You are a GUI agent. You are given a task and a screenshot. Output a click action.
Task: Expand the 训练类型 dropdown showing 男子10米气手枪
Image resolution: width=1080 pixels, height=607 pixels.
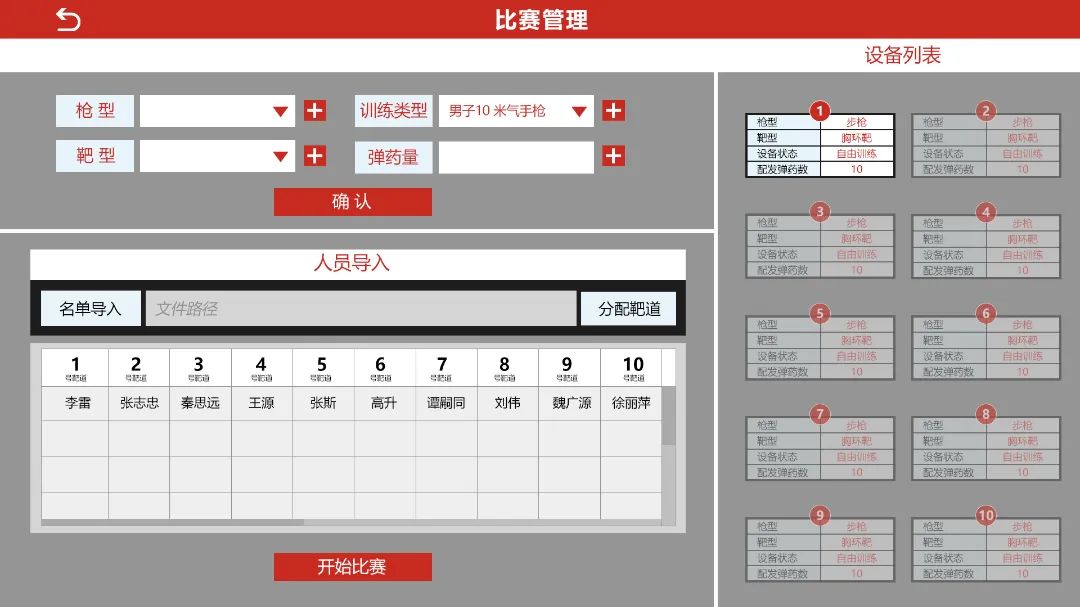click(516, 111)
